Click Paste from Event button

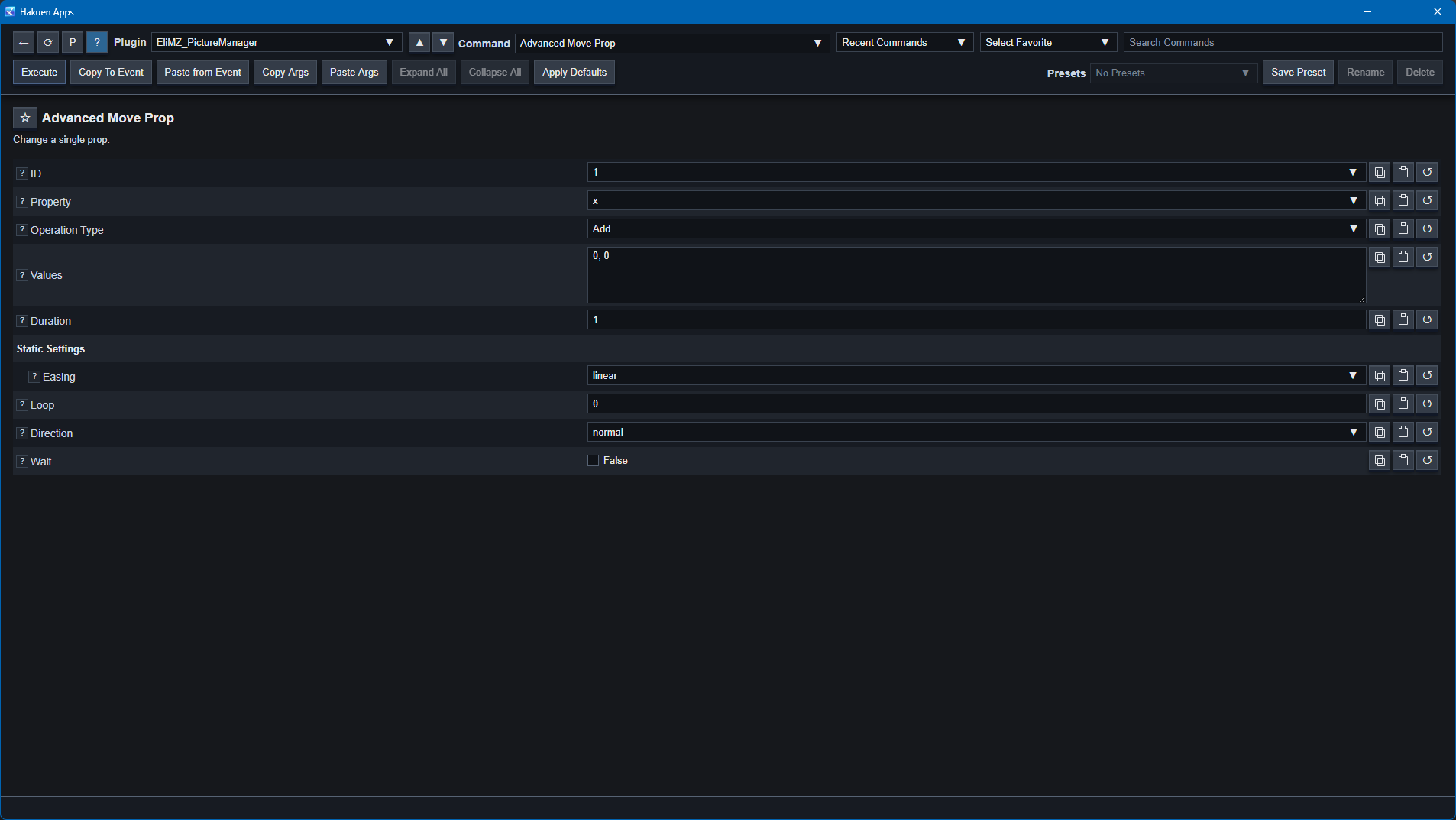203,73
